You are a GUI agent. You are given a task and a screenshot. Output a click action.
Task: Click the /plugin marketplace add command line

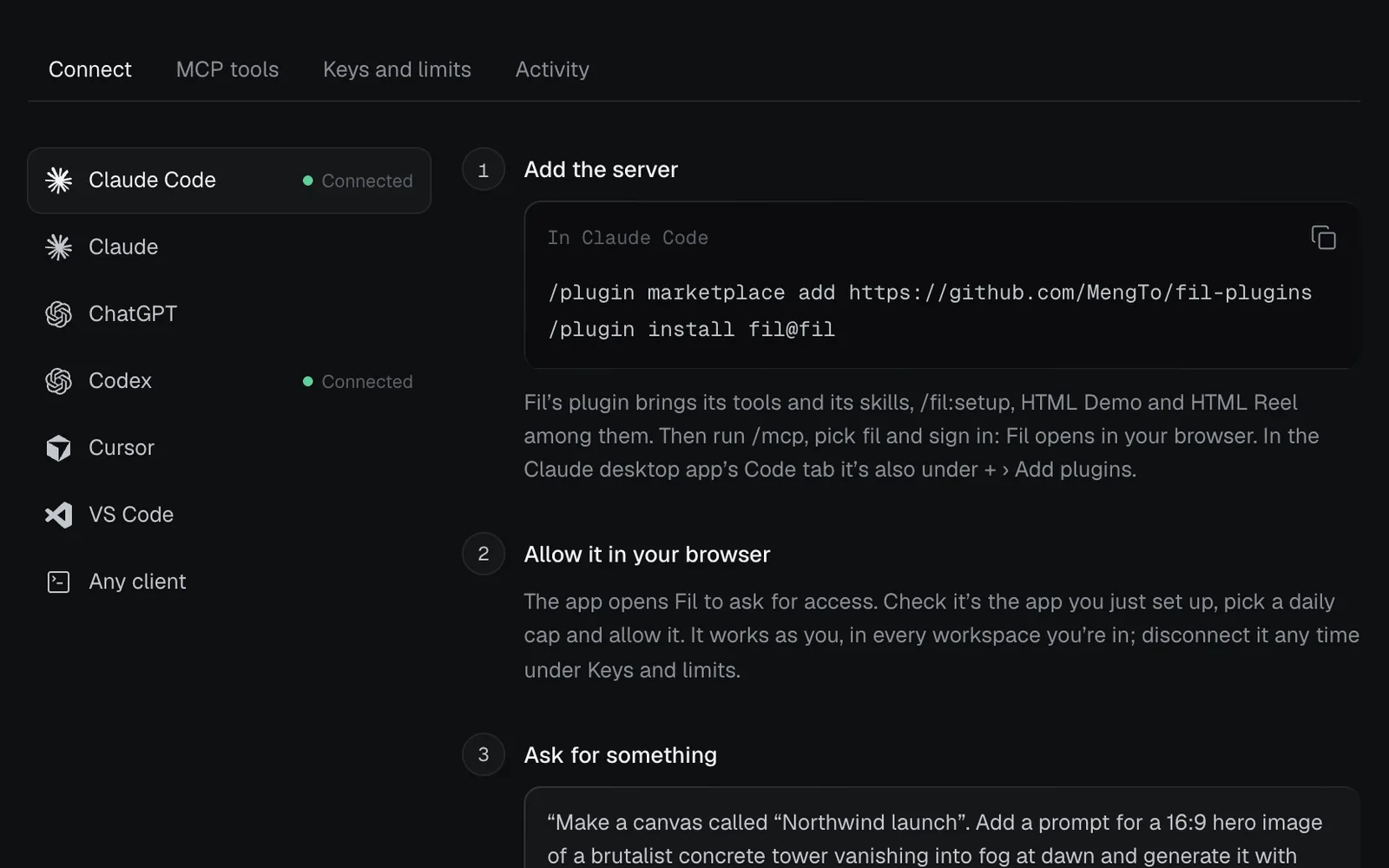coord(930,293)
